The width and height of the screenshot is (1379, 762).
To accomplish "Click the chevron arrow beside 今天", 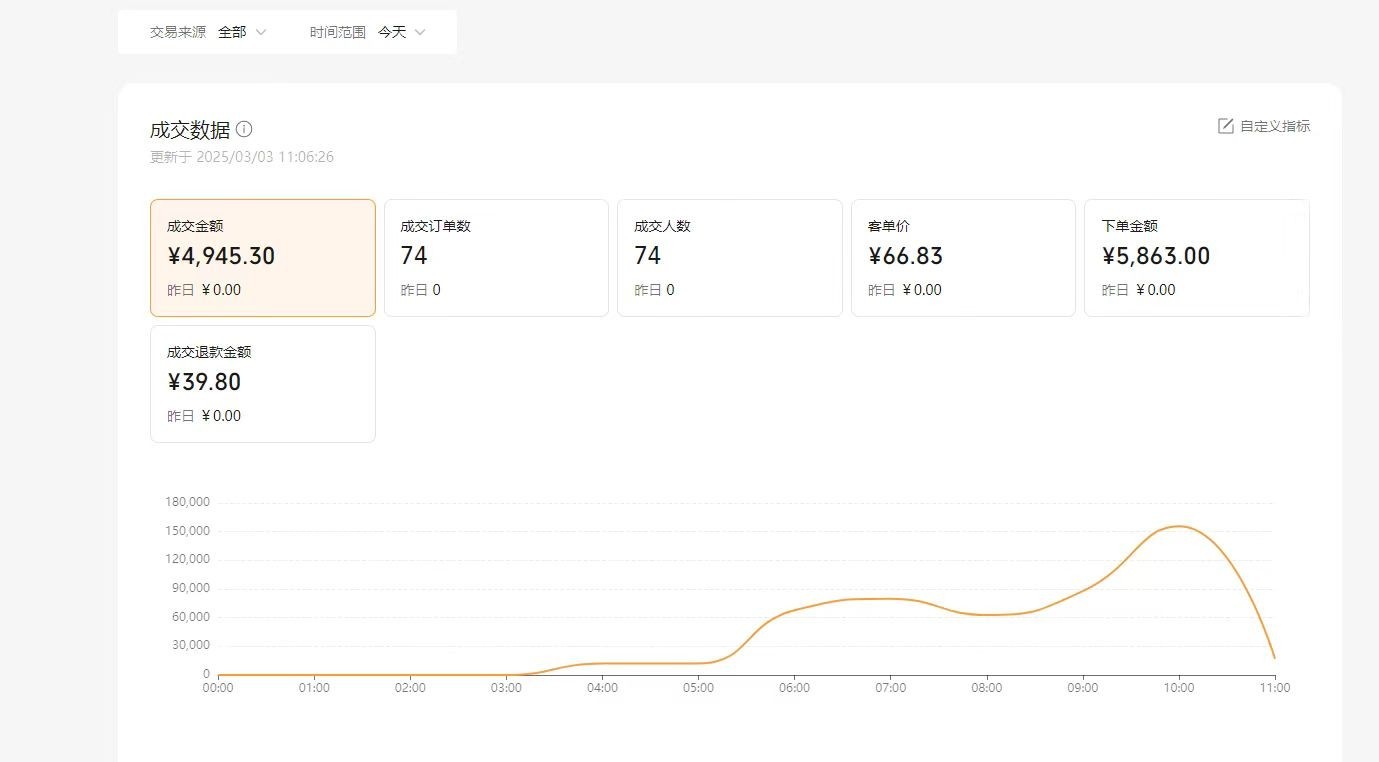I will (420, 32).
